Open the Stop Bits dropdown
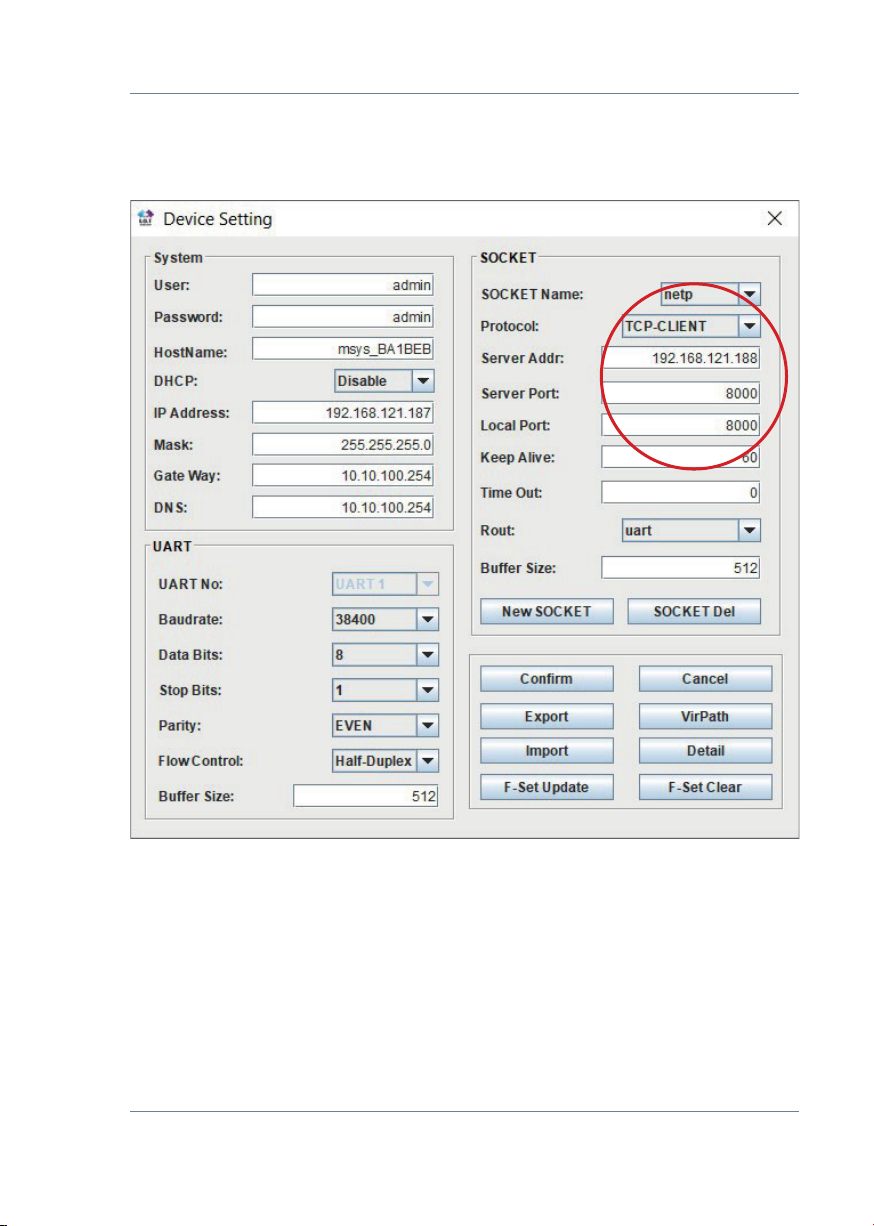Screen dimensions: 874x1226 point(385,691)
